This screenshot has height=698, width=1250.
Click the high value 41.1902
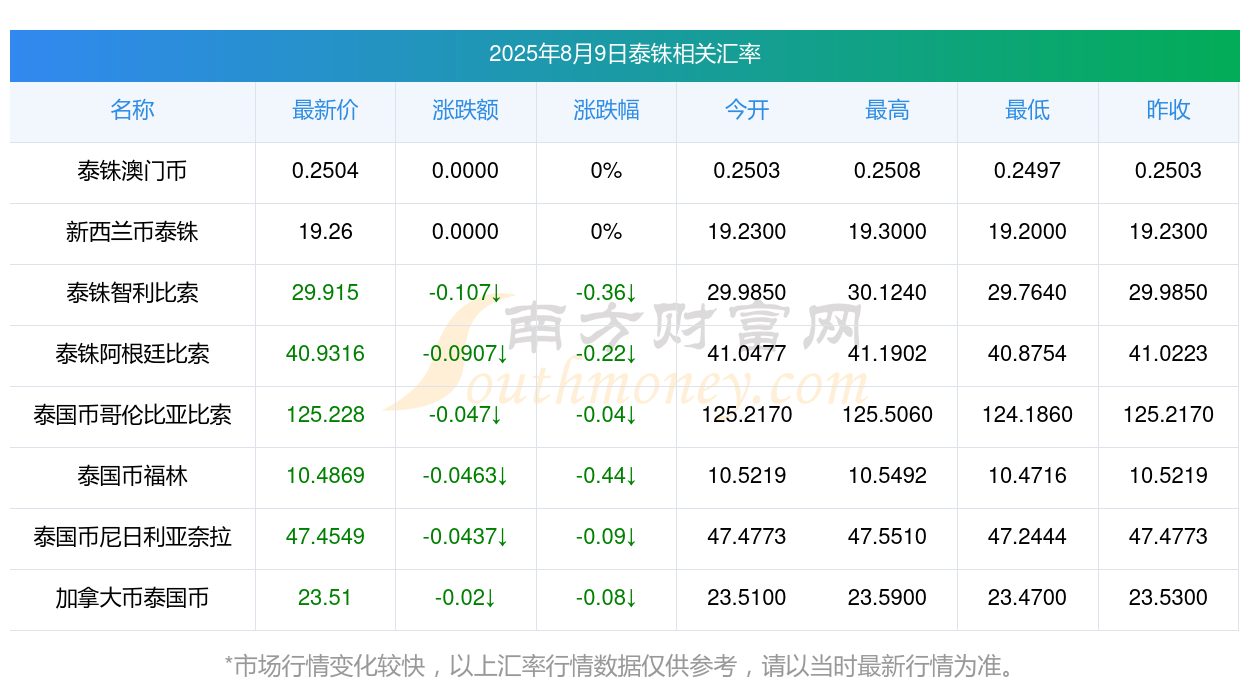tap(887, 354)
